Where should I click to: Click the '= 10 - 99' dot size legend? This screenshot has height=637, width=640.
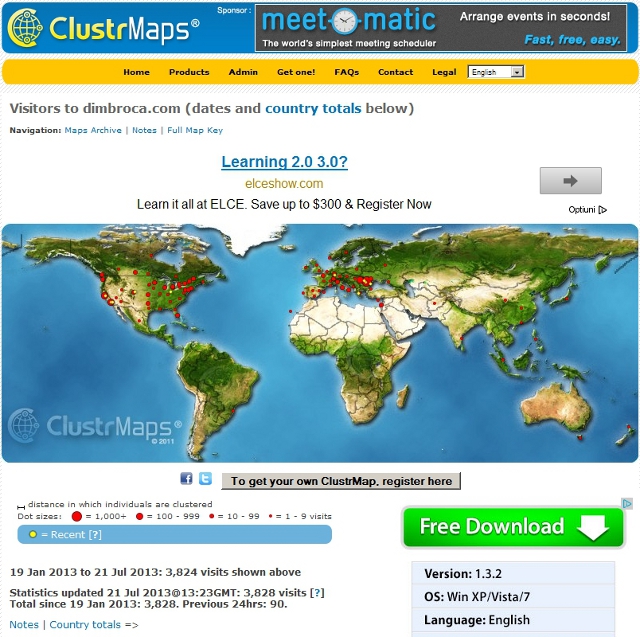234,516
